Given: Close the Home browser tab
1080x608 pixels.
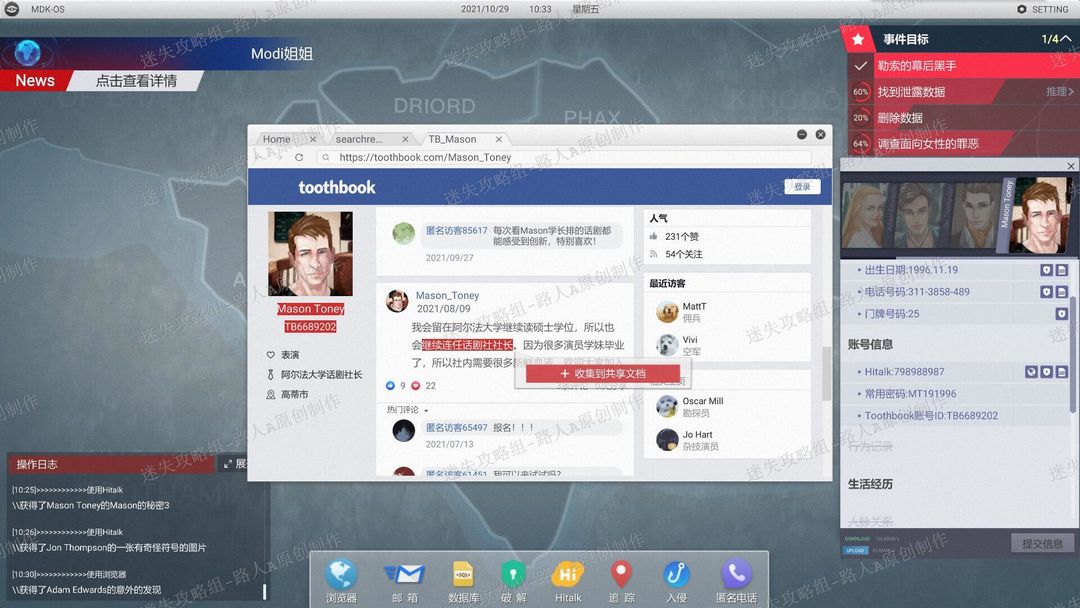Looking at the screenshot, I should [313, 139].
